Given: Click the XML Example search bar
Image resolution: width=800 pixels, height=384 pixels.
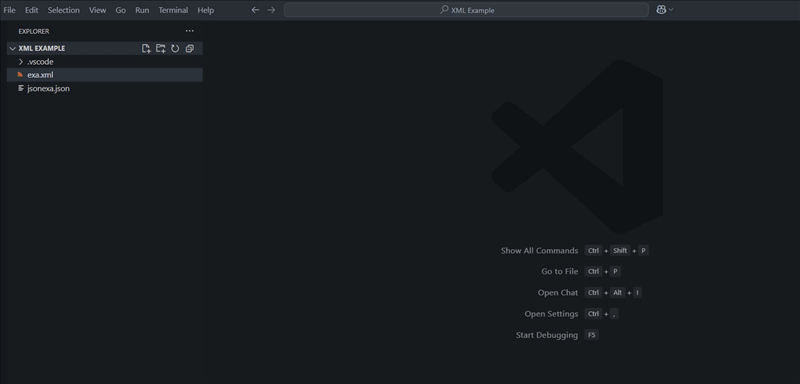Looking at the screenshot, I should click(x=466, y=10).
